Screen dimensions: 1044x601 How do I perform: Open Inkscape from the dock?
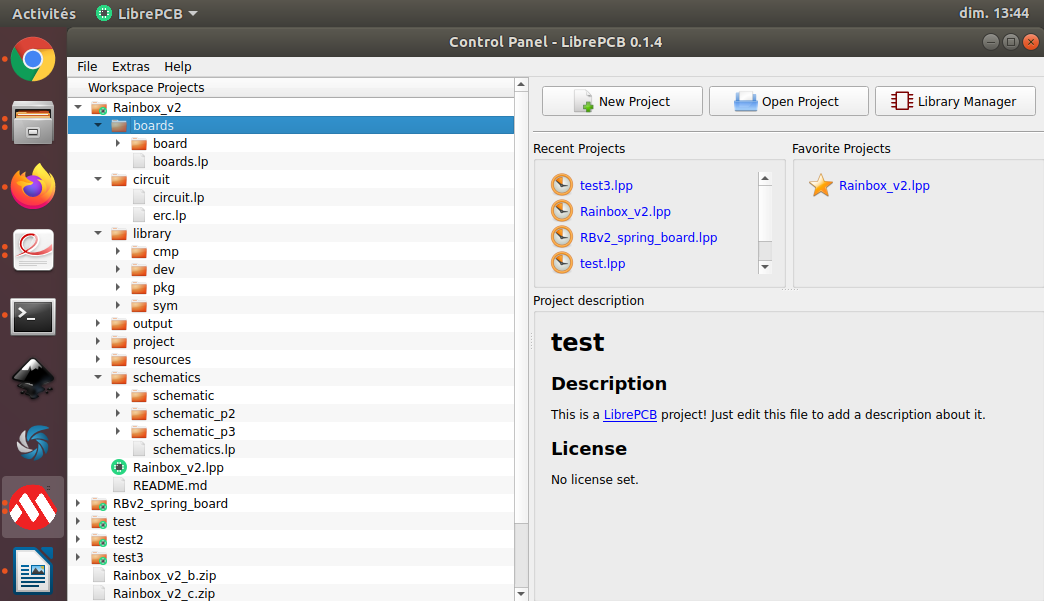coord(33,380)
